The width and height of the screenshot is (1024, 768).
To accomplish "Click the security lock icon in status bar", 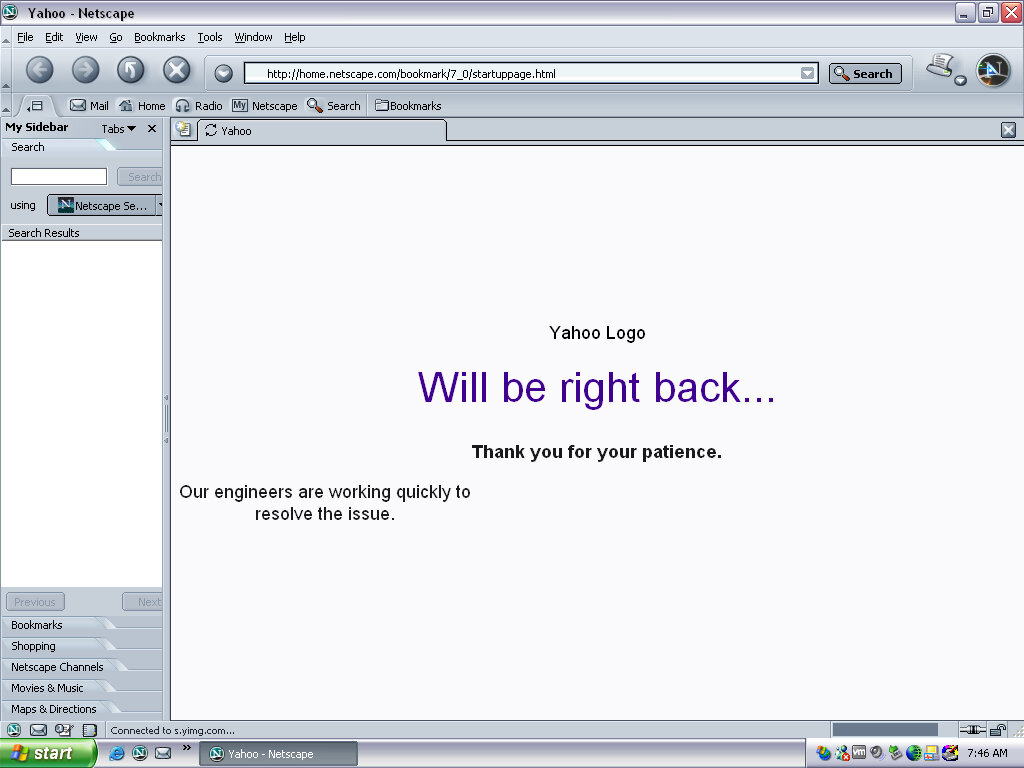I will [x=998, y=730].
